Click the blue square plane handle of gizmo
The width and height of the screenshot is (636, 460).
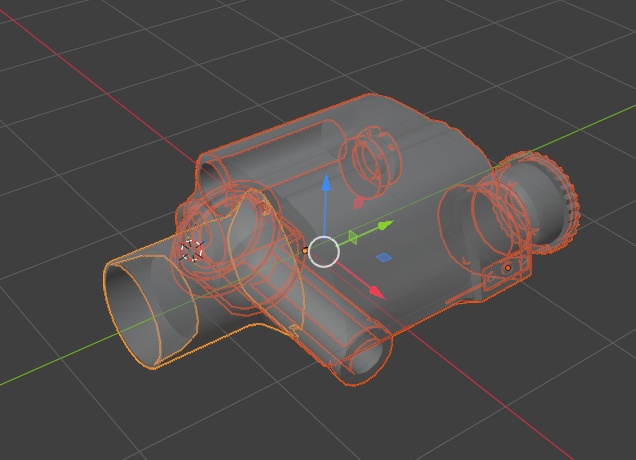(384, 257)
